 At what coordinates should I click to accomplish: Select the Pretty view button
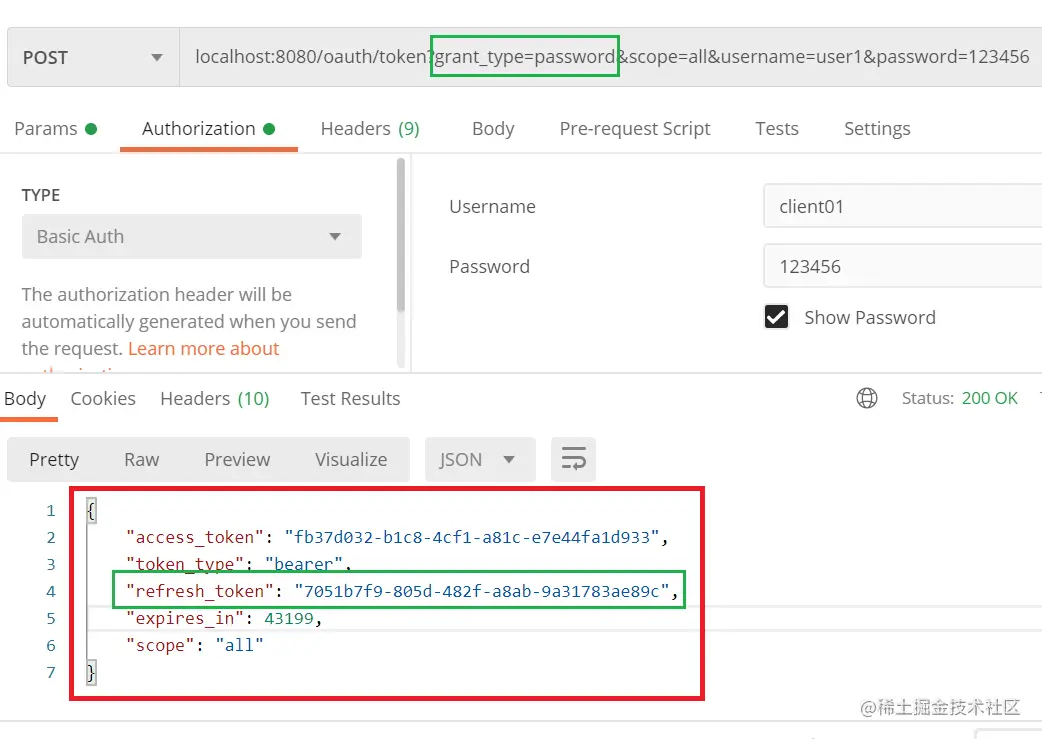click(x=54, y=459)
